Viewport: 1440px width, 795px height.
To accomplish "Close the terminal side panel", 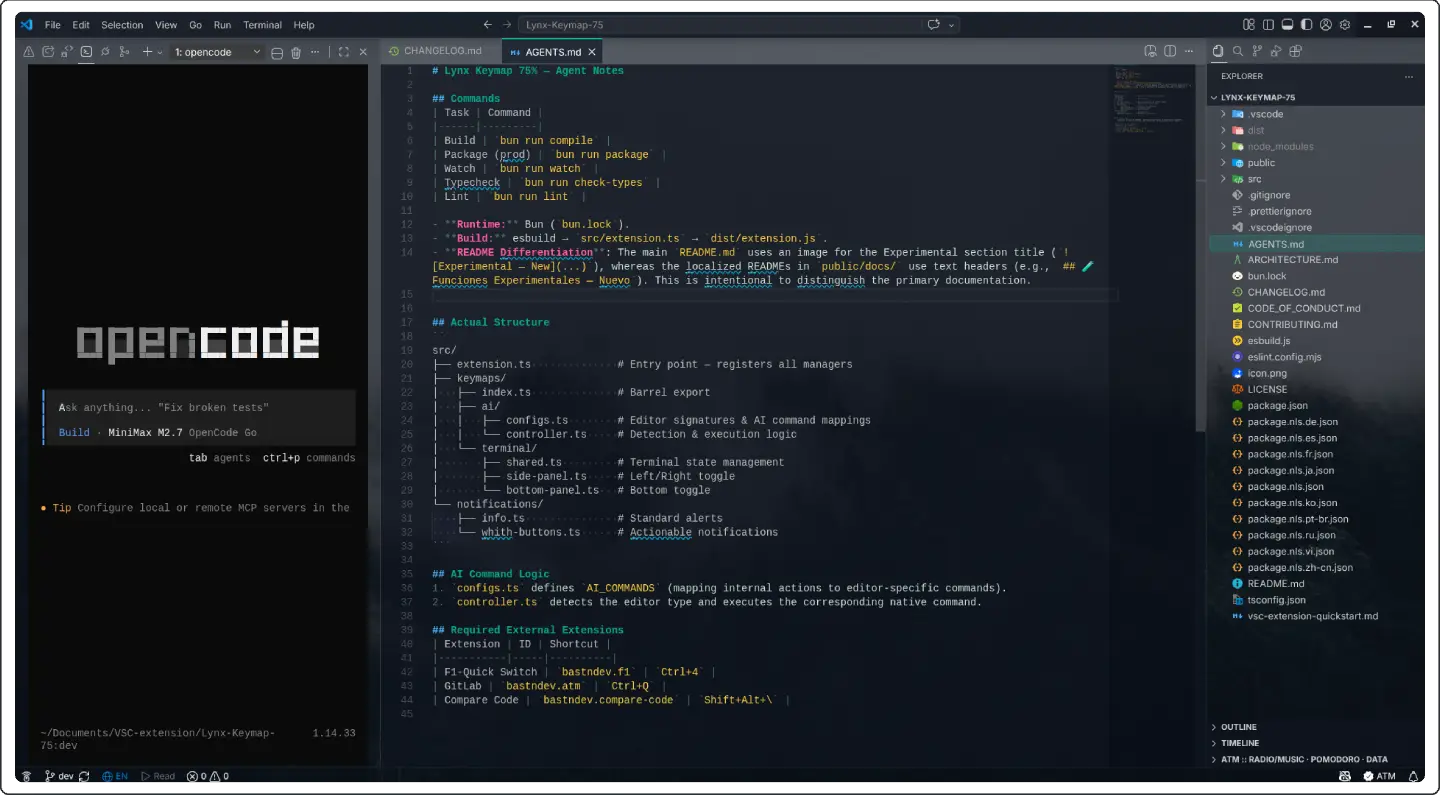I will 363,52.
